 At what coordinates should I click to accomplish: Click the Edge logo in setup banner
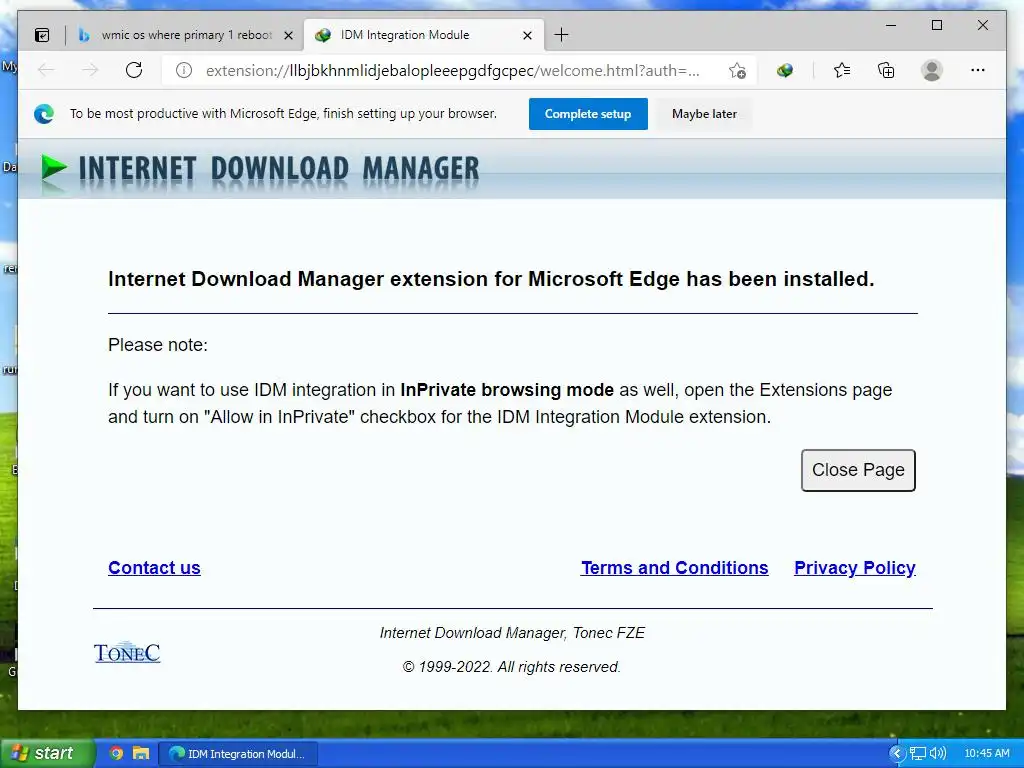(x=44, y=114)
